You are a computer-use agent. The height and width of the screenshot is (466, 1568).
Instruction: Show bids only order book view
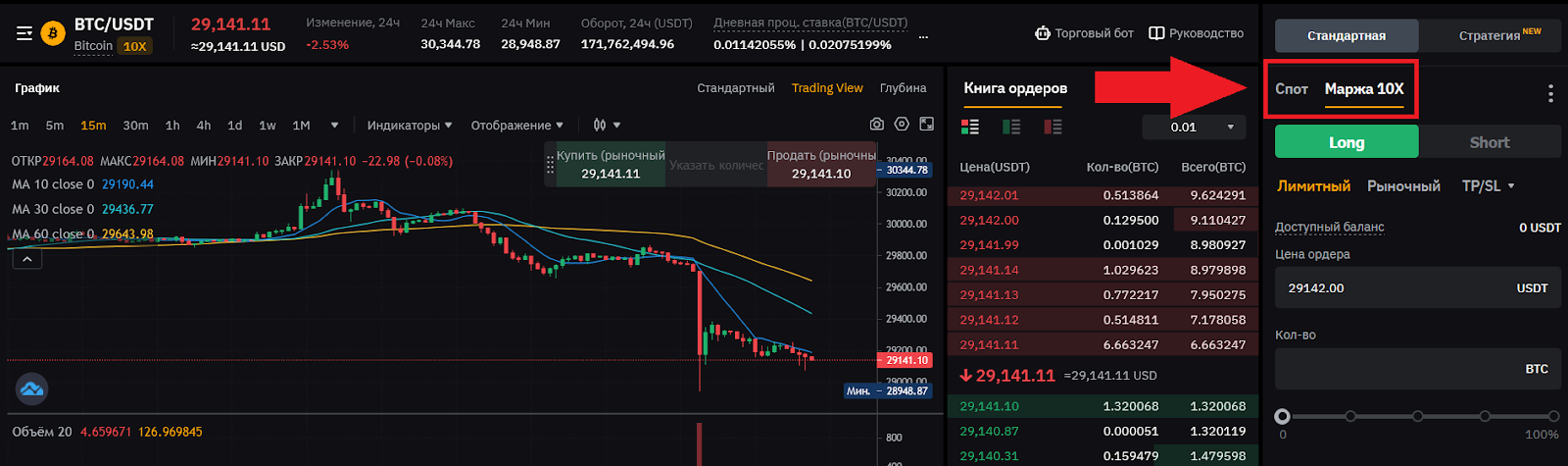[x=1011, y=127]
